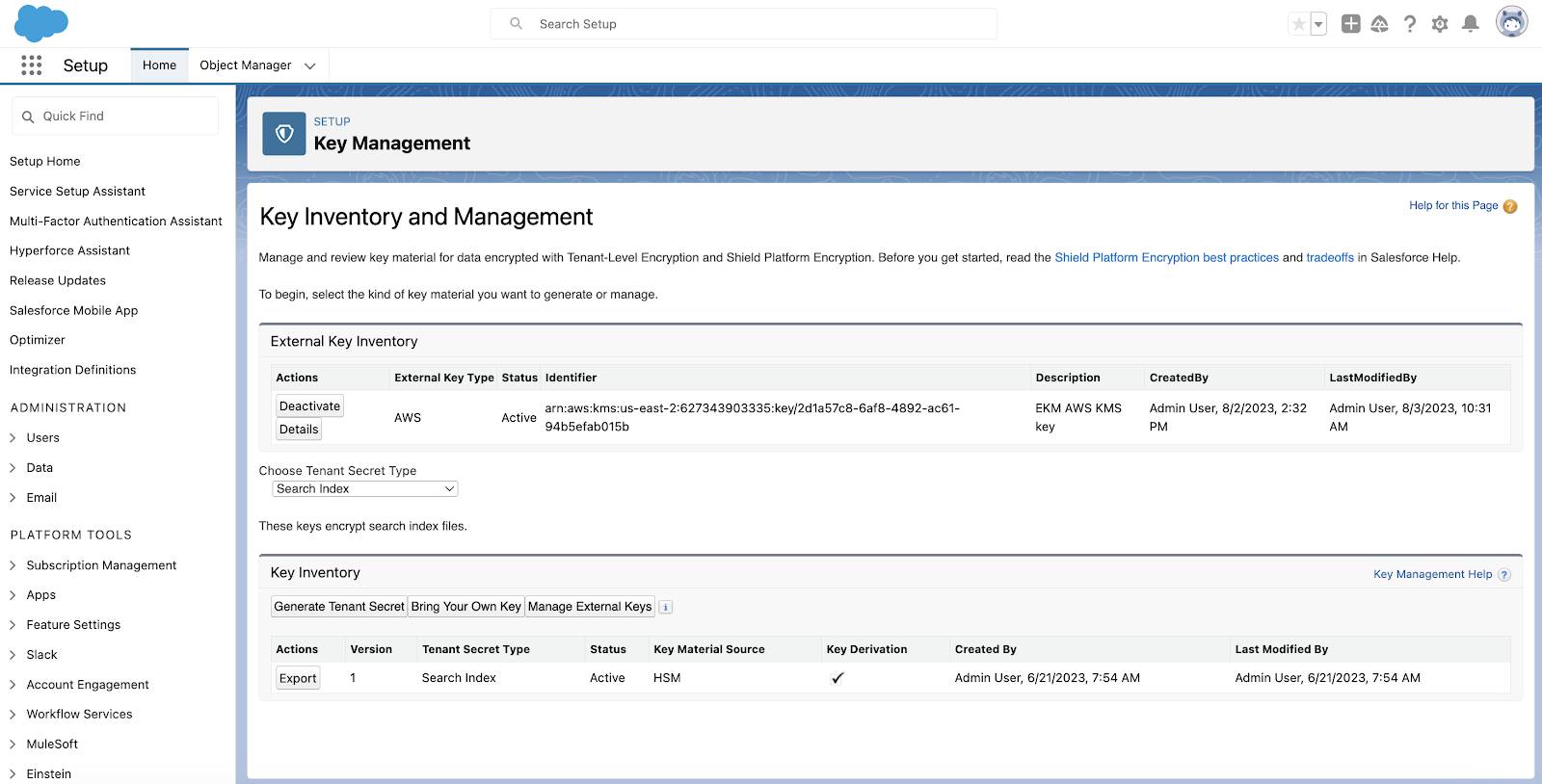Open the help question mark icon in header
The width and height of the screenshot is (1542, 784).
tap(1410, 24)
